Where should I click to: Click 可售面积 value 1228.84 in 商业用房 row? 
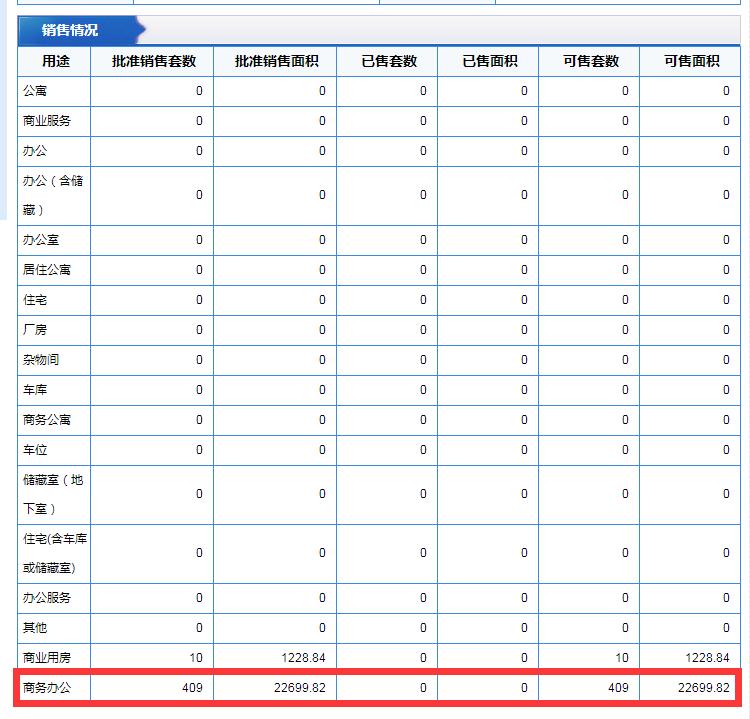pos(707,658)
